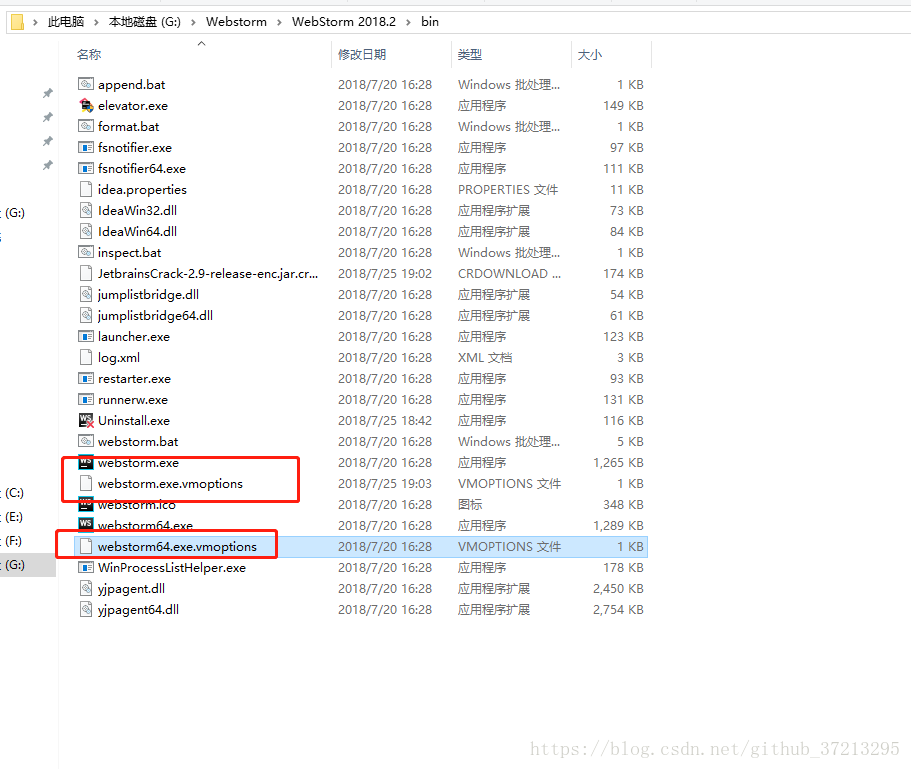This screenshot has height=769, width=911.
Task: Click the format.bat file icon
Action: coord(86,126)
